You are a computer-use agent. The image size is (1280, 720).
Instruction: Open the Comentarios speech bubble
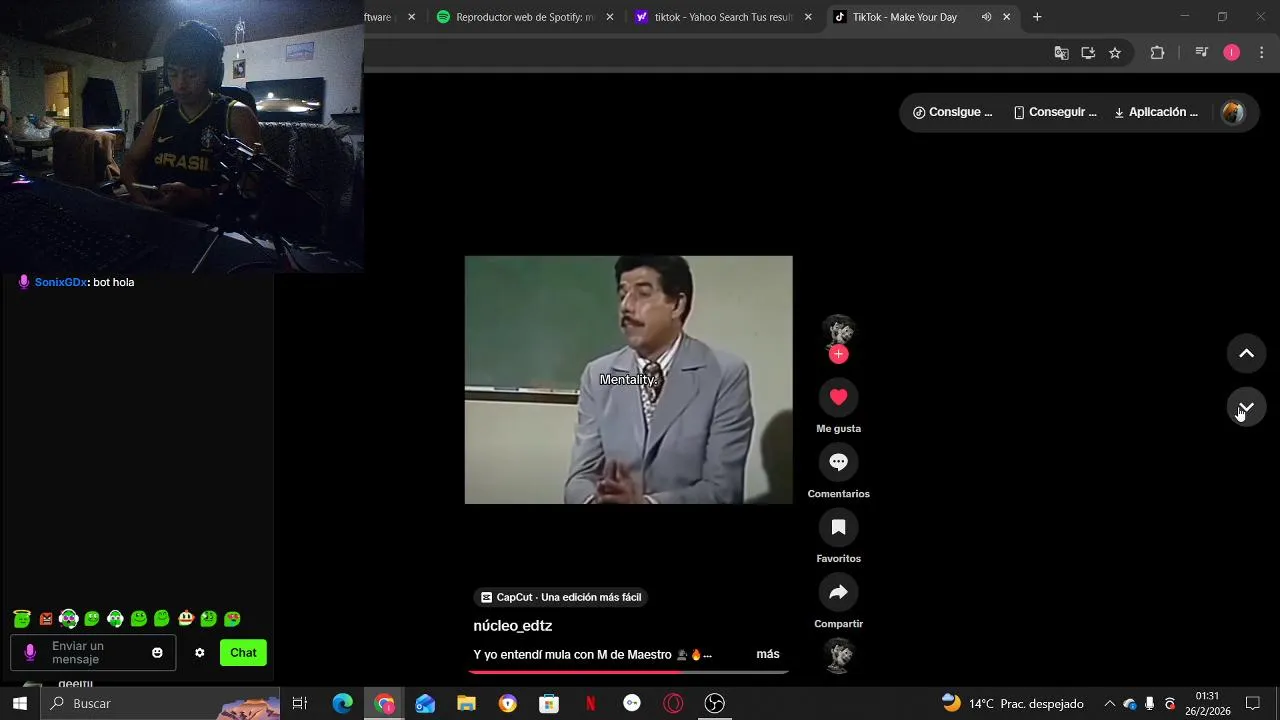point(838,462)
